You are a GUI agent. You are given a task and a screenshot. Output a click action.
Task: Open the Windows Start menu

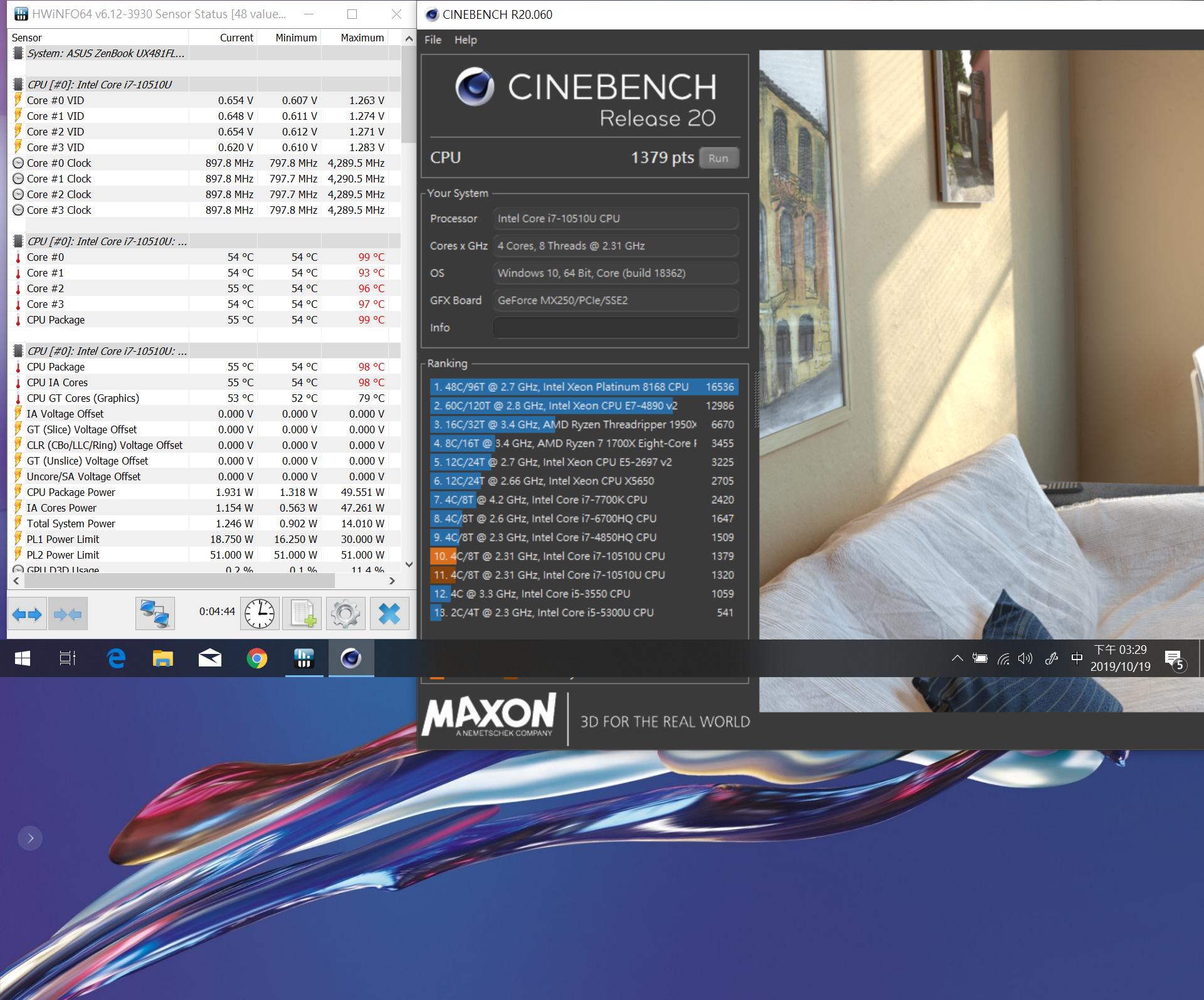coord(23,658)
